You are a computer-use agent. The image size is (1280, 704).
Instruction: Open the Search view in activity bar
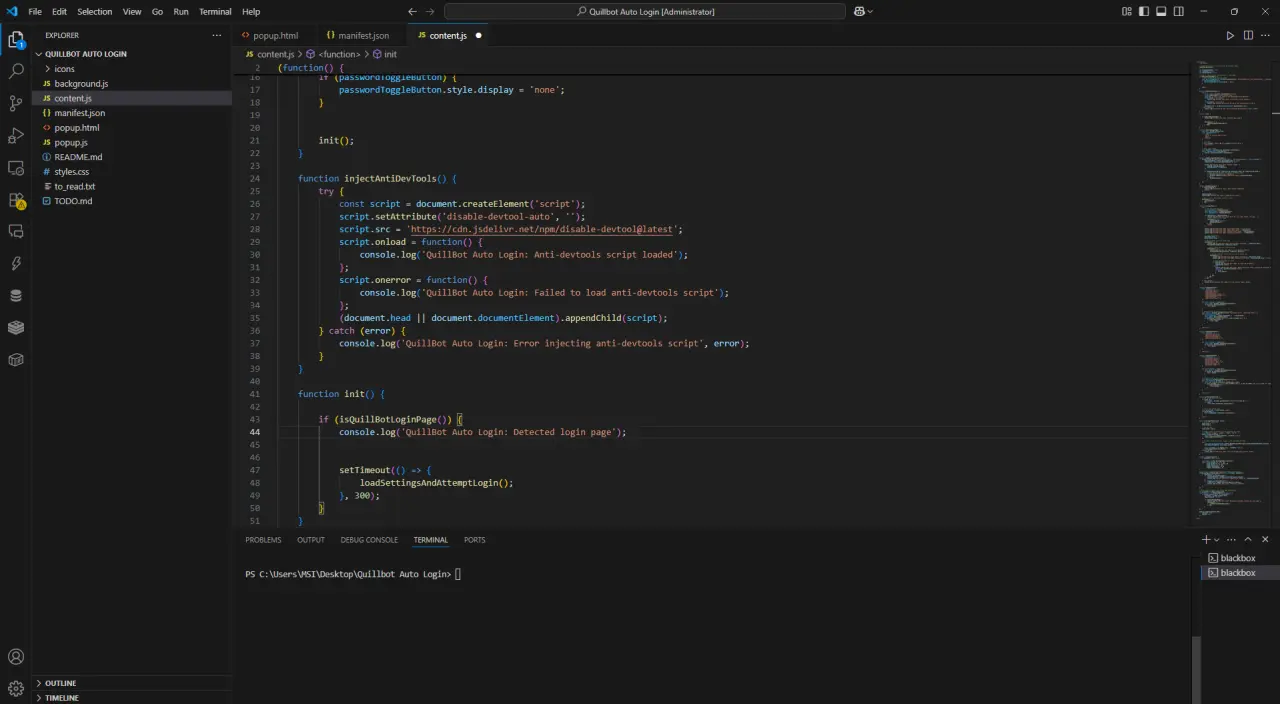16,72
